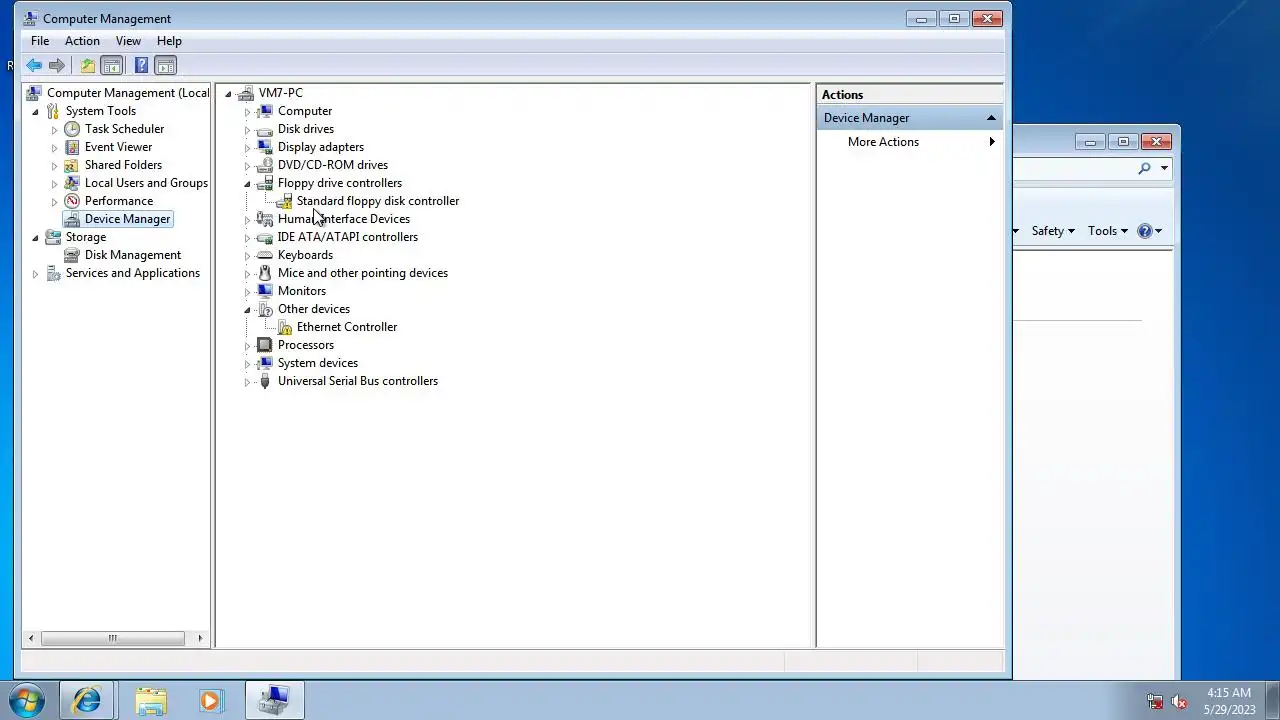Expand the Display adapters node

point(247,148)
